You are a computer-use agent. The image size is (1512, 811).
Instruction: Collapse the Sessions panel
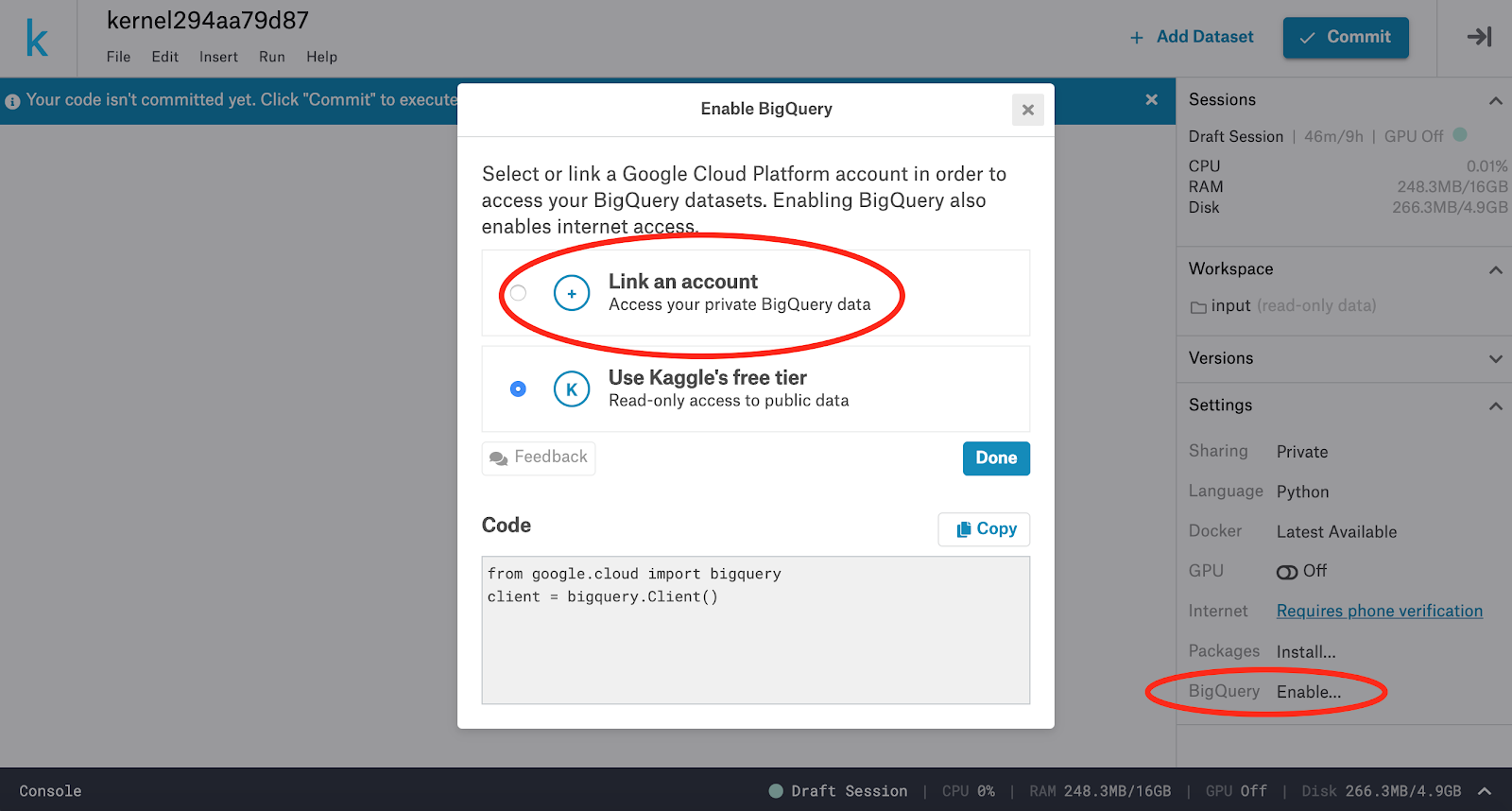point(1495,100)
